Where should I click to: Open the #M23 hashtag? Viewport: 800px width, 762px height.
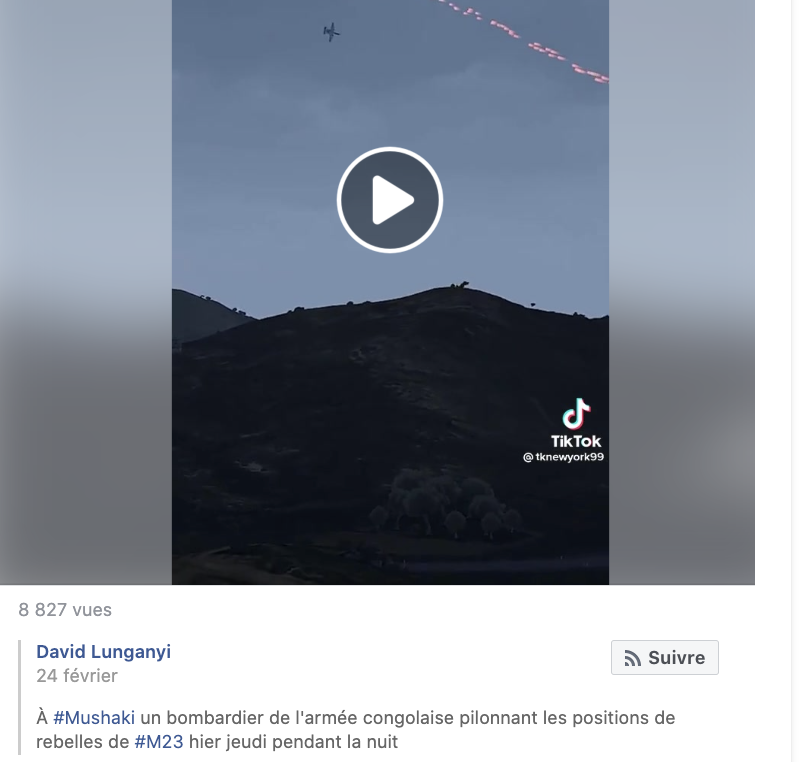coord(159,742)
